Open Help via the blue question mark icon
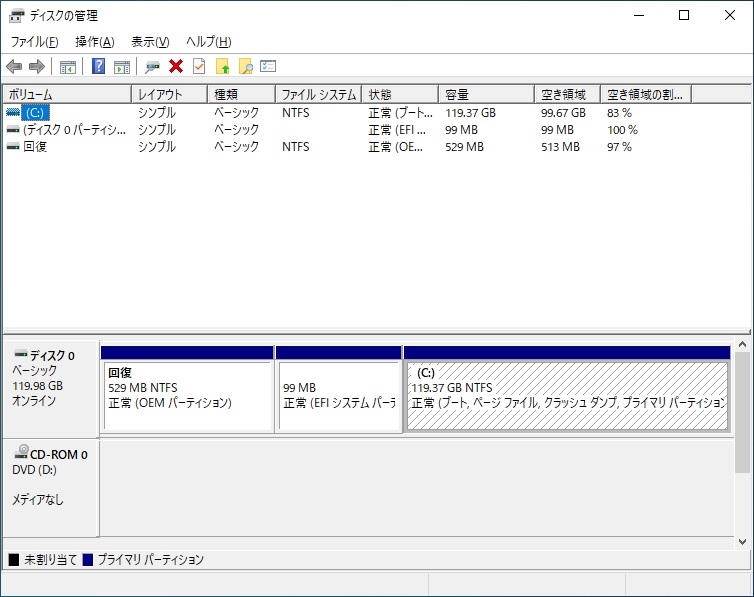This screenshot has width=754, height=597. pos(99,66)
